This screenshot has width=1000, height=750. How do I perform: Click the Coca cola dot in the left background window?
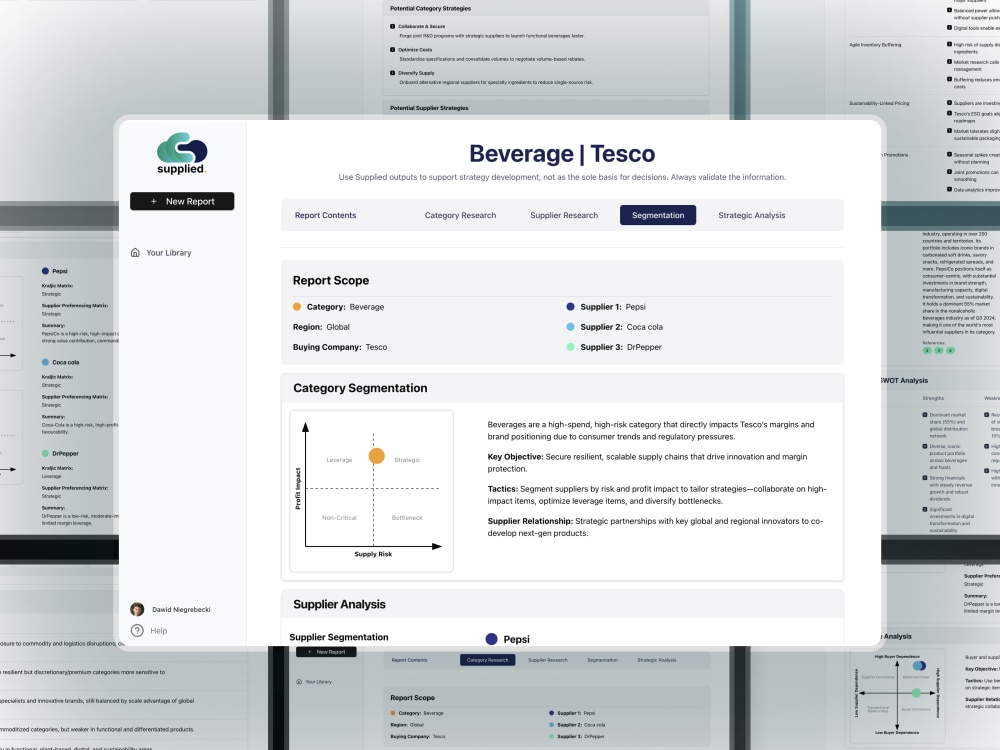[45, 362]
